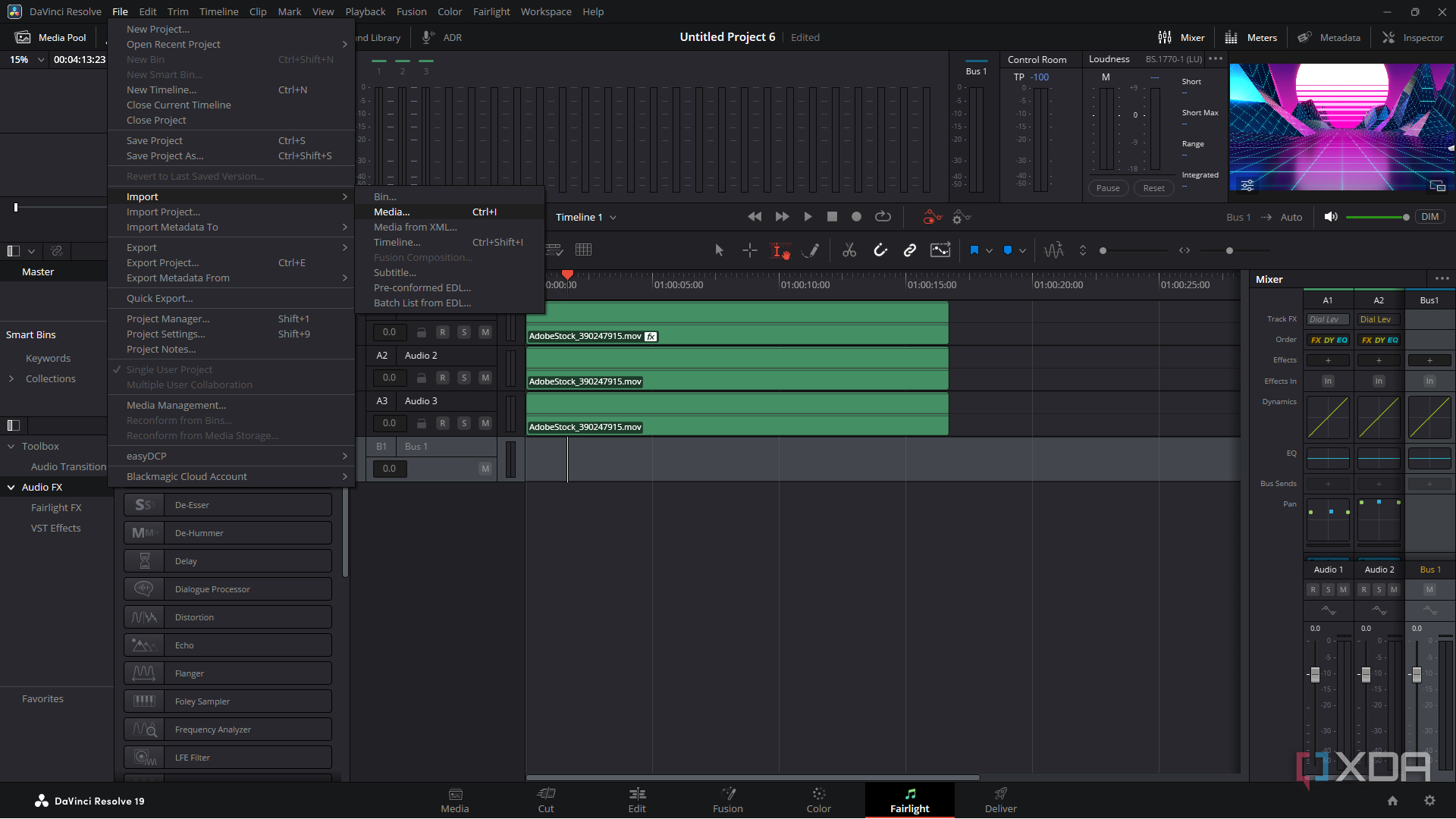This screenshot has height=819, width=1456.
Task: Choose the range selection crosshair tool
Action: pos(749,250)
